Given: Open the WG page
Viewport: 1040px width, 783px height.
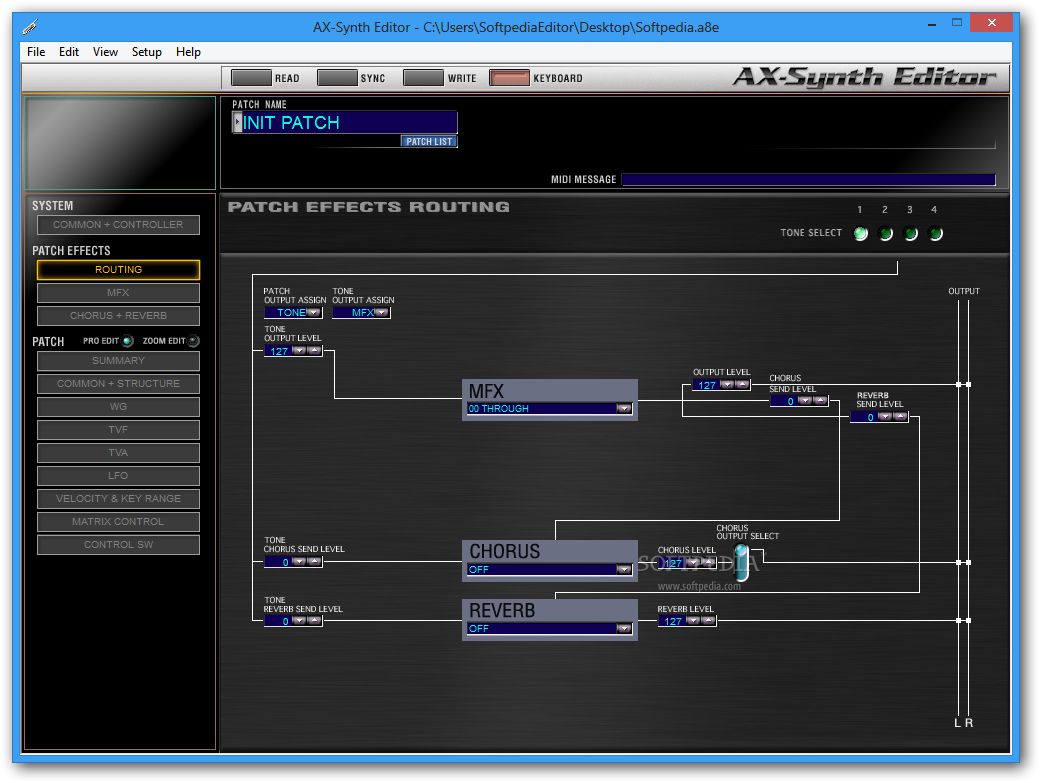Looking at the screenshot, I should pos(118,407).
